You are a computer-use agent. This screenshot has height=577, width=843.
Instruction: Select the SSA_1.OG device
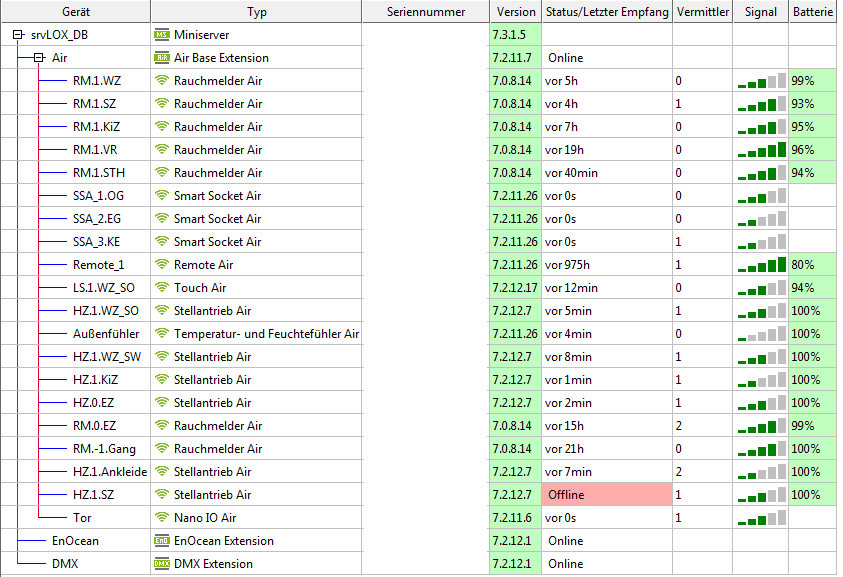pyautogui.click(x=98, y=196)
